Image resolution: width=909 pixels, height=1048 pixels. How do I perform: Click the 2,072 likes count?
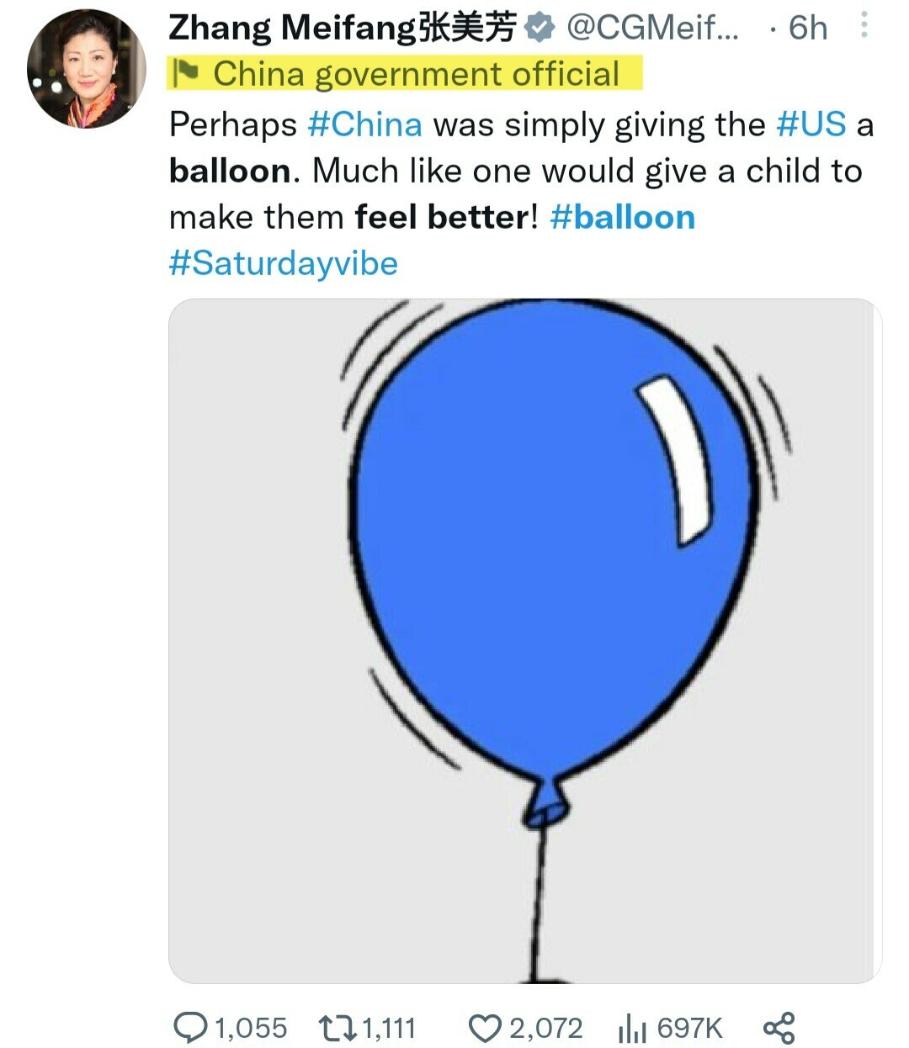pyautogui.click(x=545, y=1028)
